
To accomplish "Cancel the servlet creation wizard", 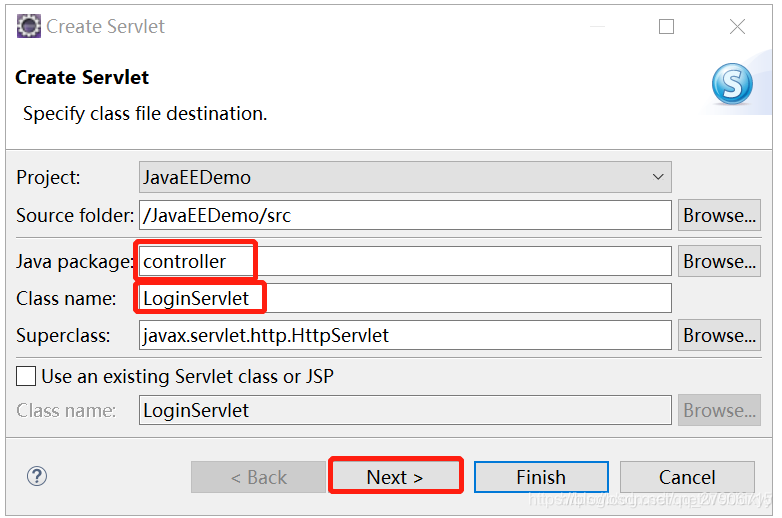I will click(687, 477).
